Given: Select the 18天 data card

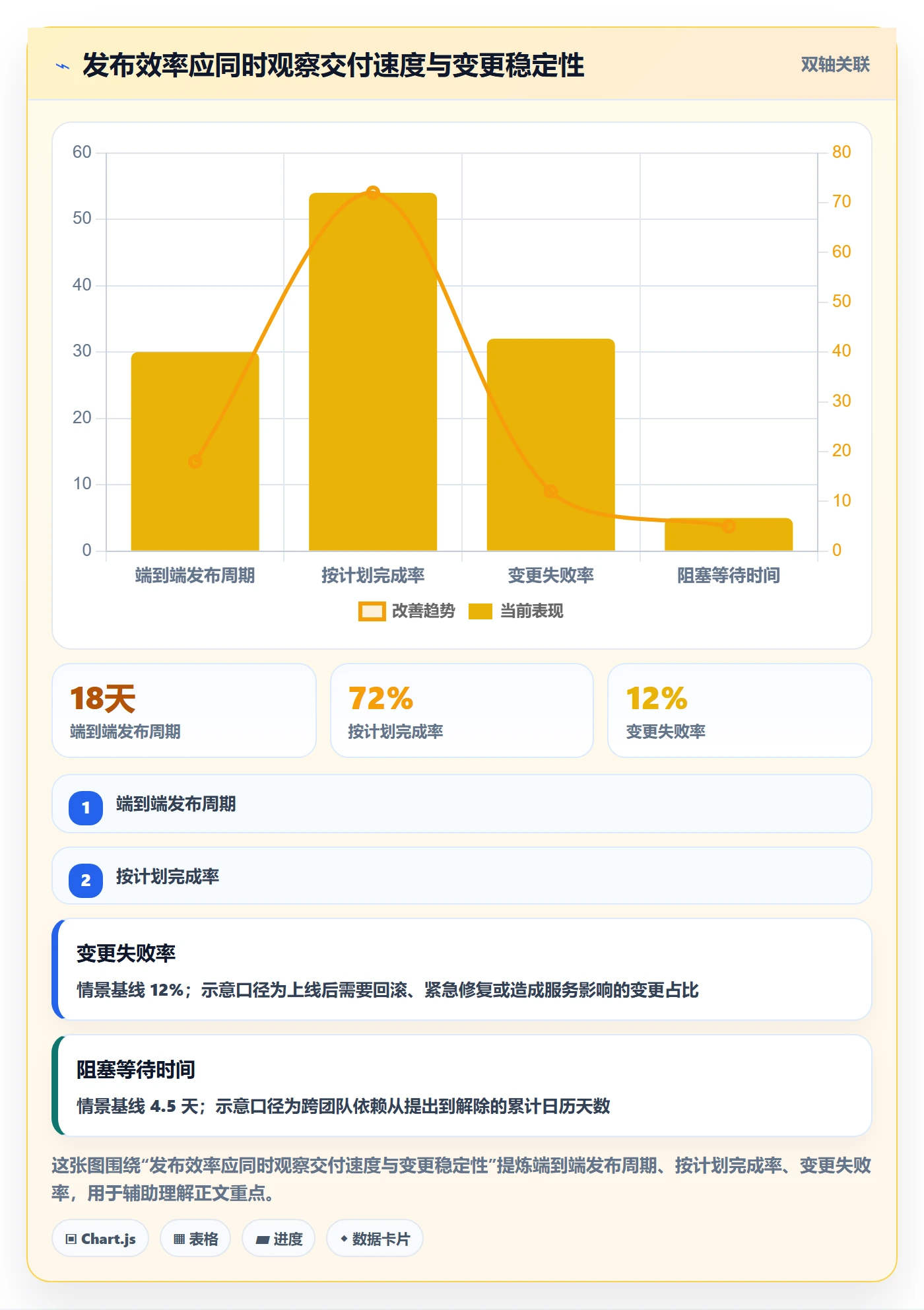Looking at the screenshot, I should click(184, 710).
